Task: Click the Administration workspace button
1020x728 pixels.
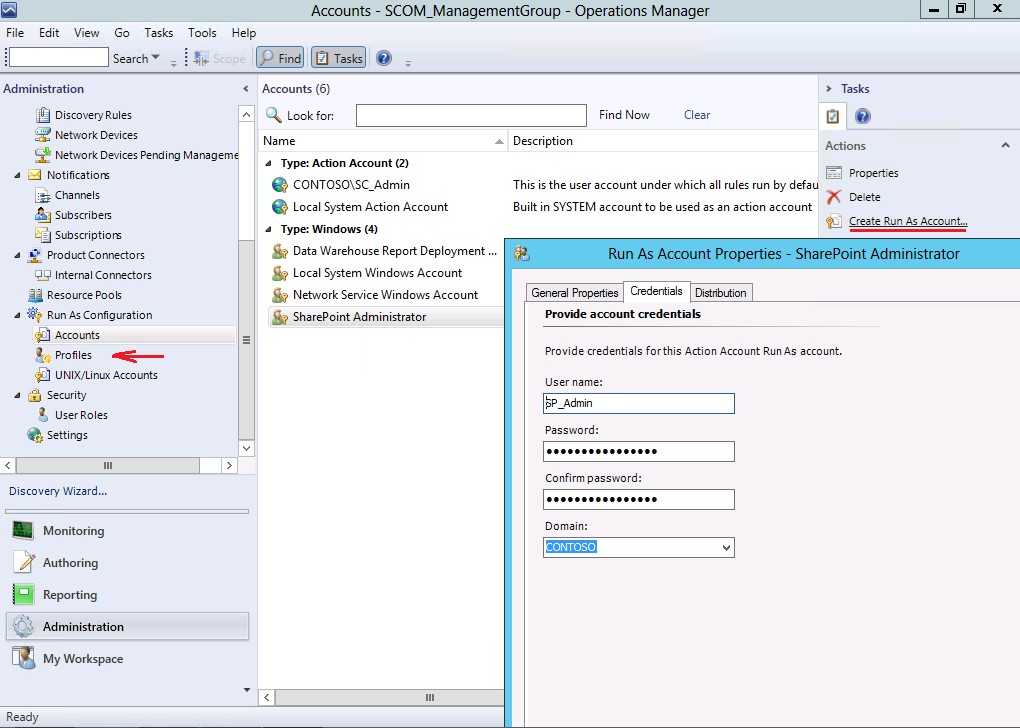Action: 128,627
